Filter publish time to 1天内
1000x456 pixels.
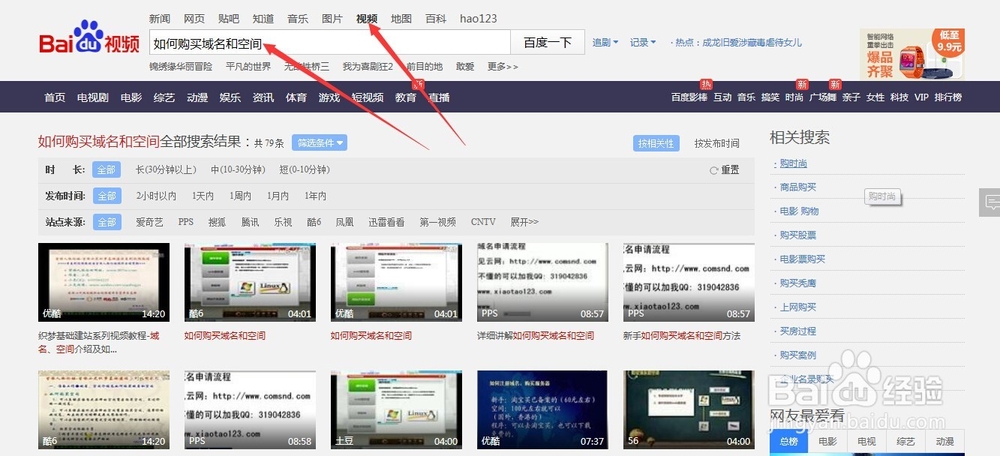(203, 196)
